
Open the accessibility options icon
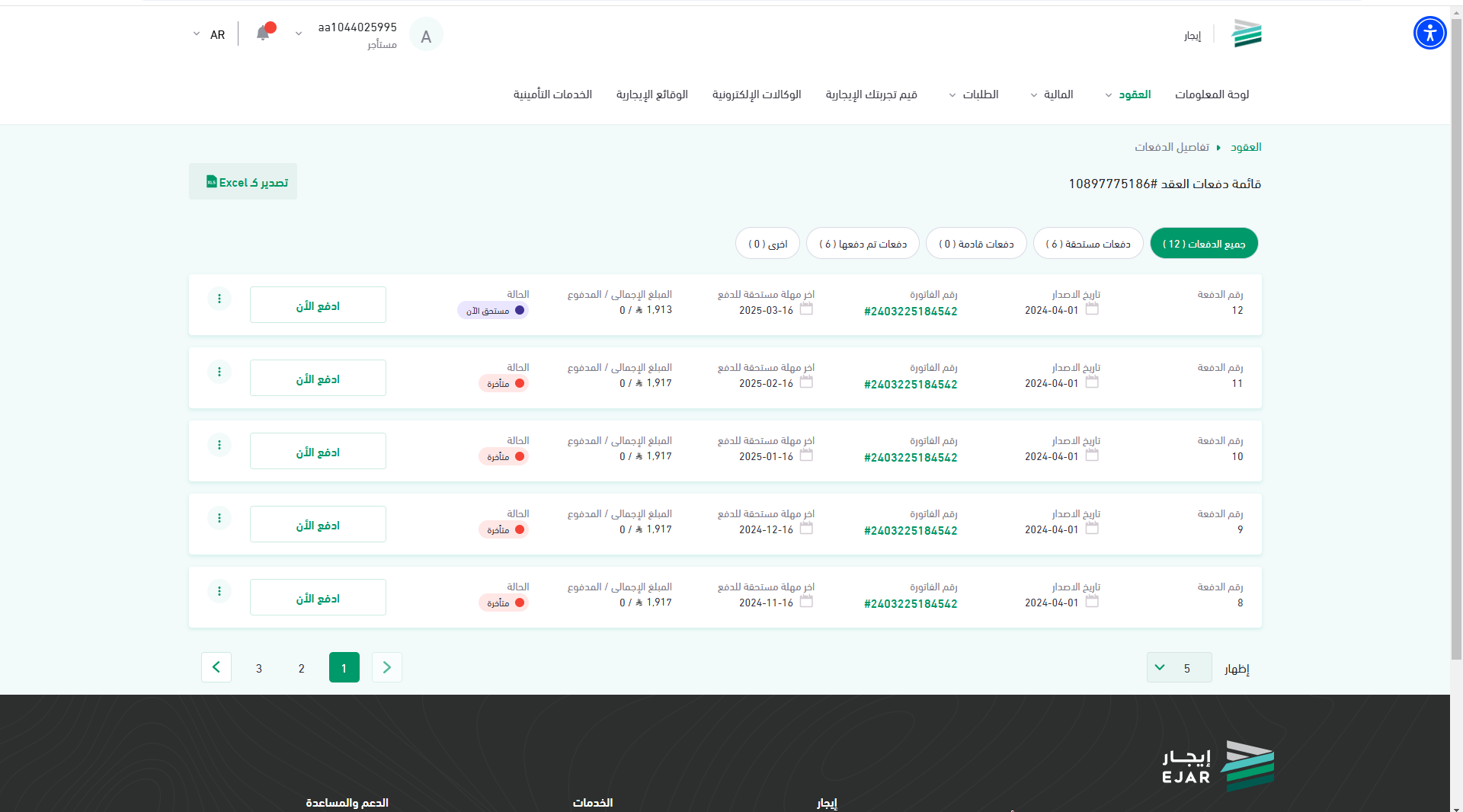[x=1429, y=34]
